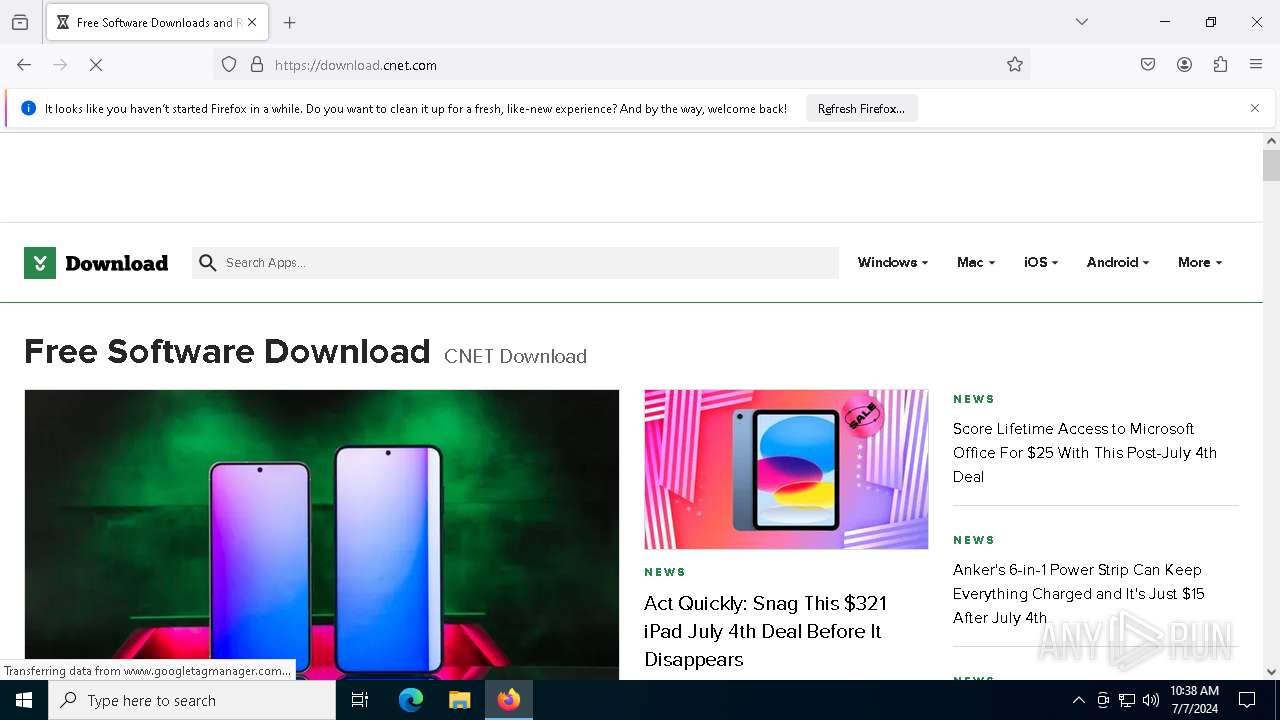1280x720 pixels.
Task: Open volume control tray icon
Action: [1151, 700]
